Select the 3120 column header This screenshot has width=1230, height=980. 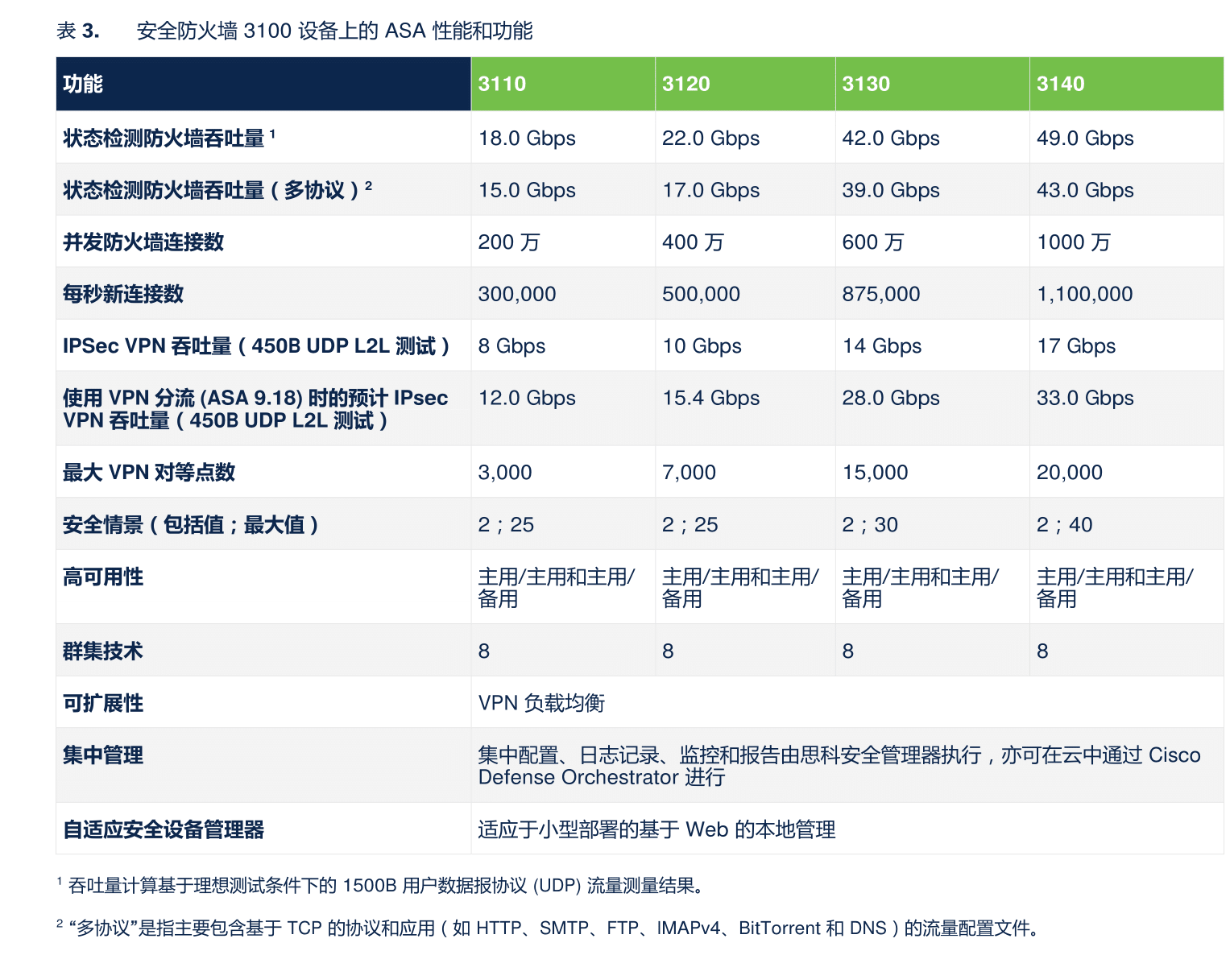click(685, 83)
